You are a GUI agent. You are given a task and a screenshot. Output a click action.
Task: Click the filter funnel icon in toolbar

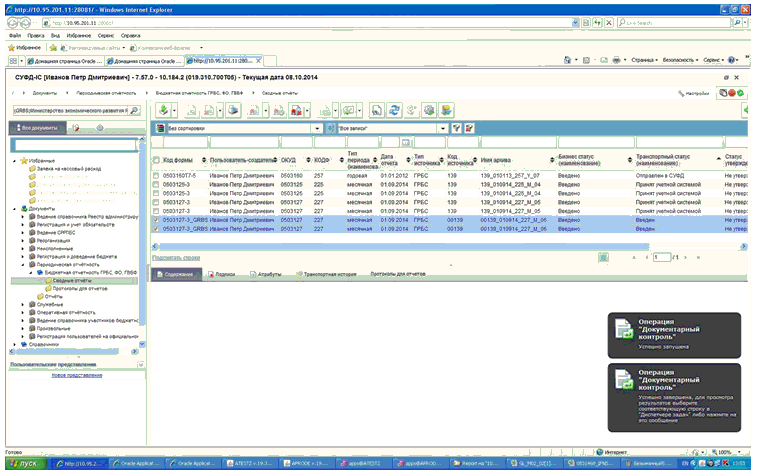pos(456,128)
